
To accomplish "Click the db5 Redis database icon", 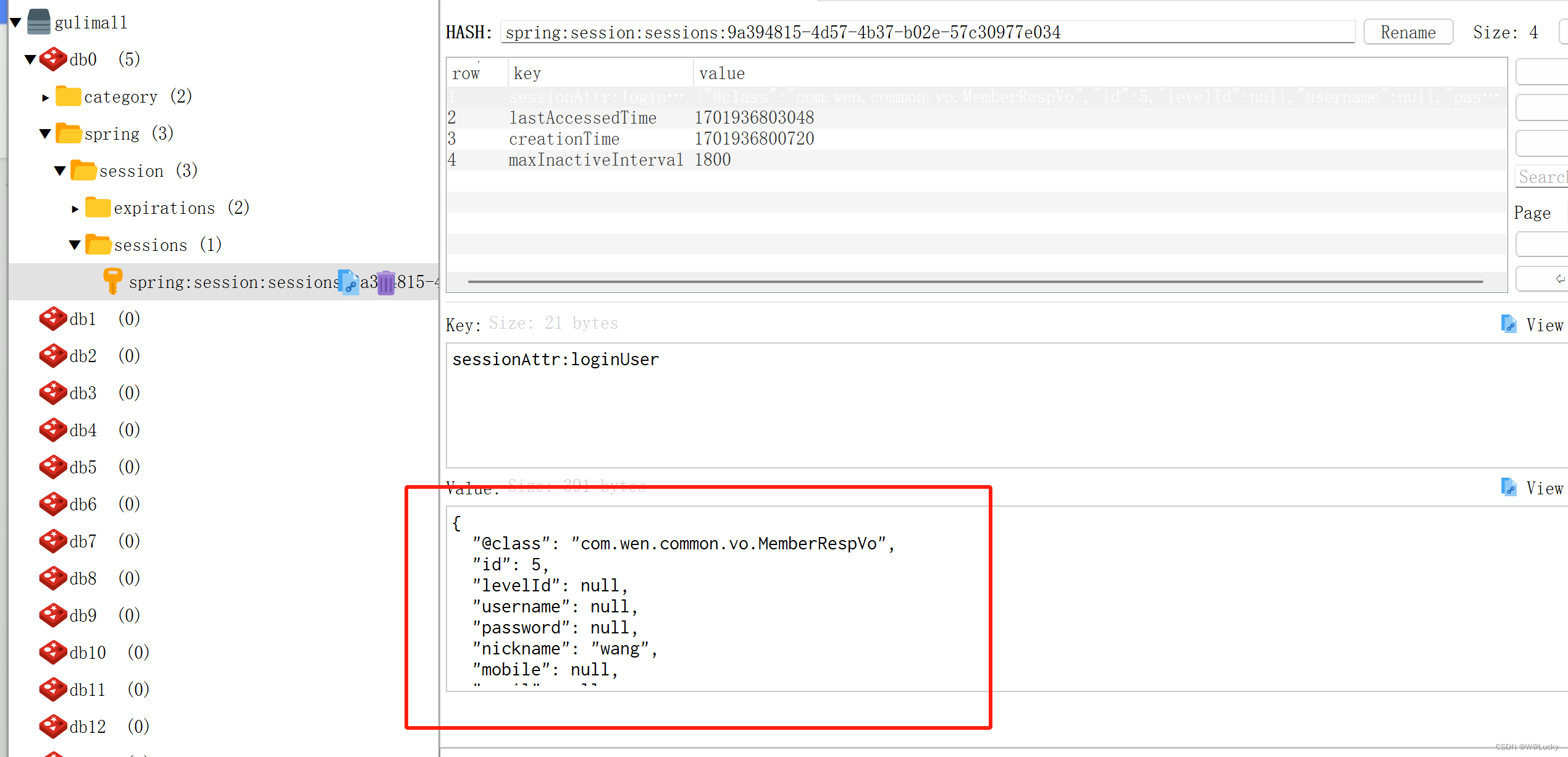I will click(53, 467).
